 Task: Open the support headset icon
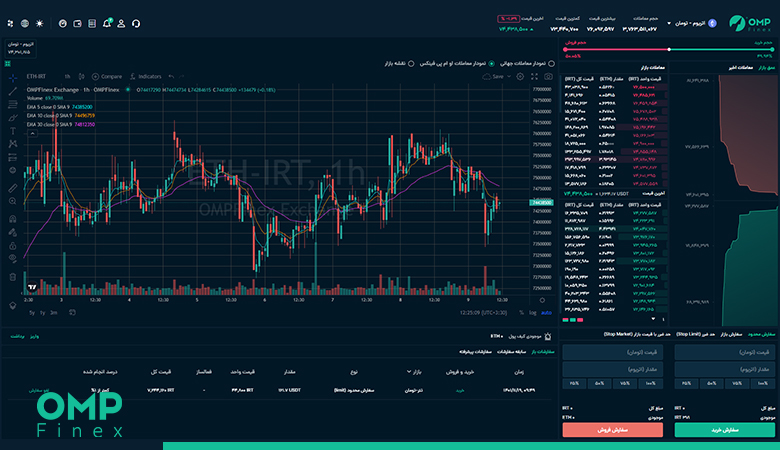pos(136,23)
